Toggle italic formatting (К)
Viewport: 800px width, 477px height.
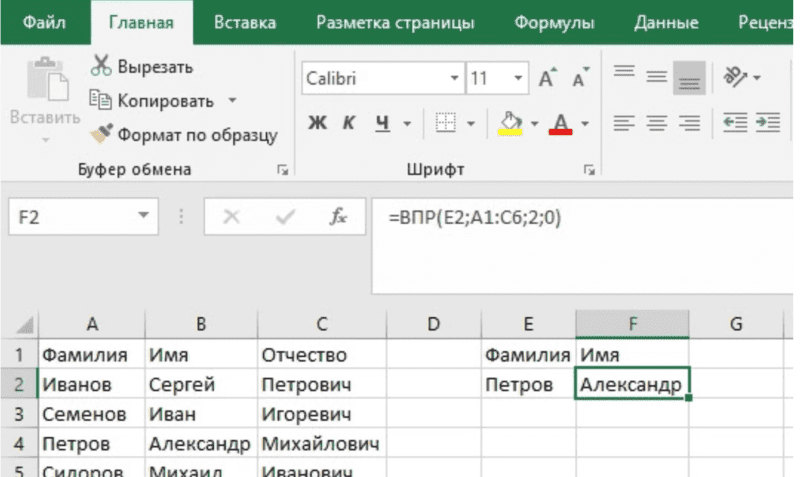pyautogui.click(x=349, y=123)
